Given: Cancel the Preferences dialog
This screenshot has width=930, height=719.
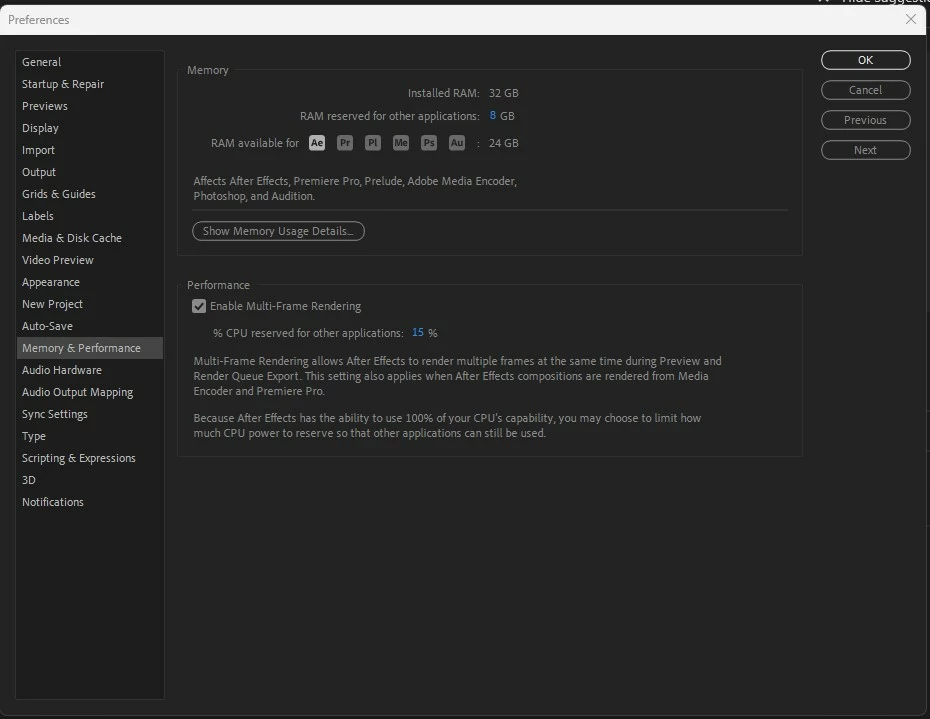Looking at the screenshot, I should tap(865, 90).
